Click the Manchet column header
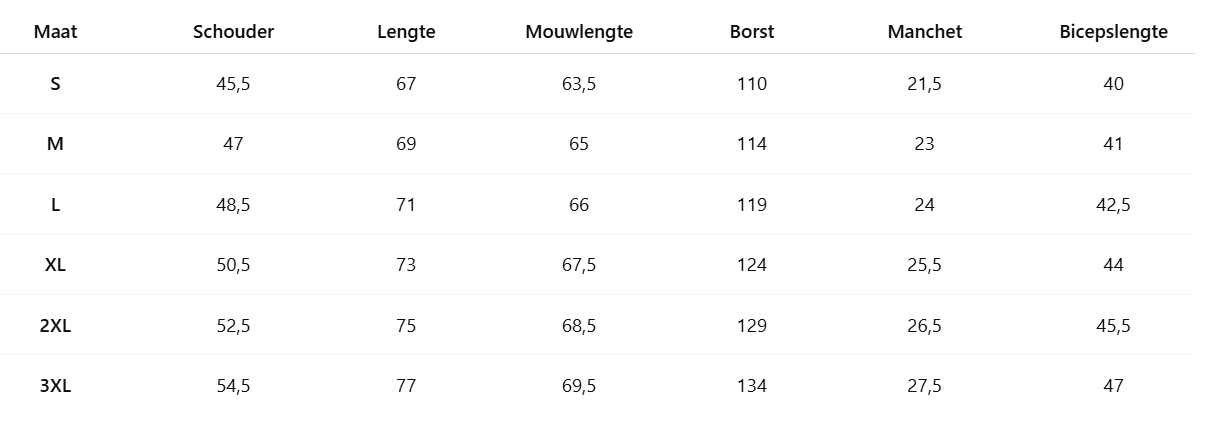1219x444 pixels. click(x=925, y=32)
